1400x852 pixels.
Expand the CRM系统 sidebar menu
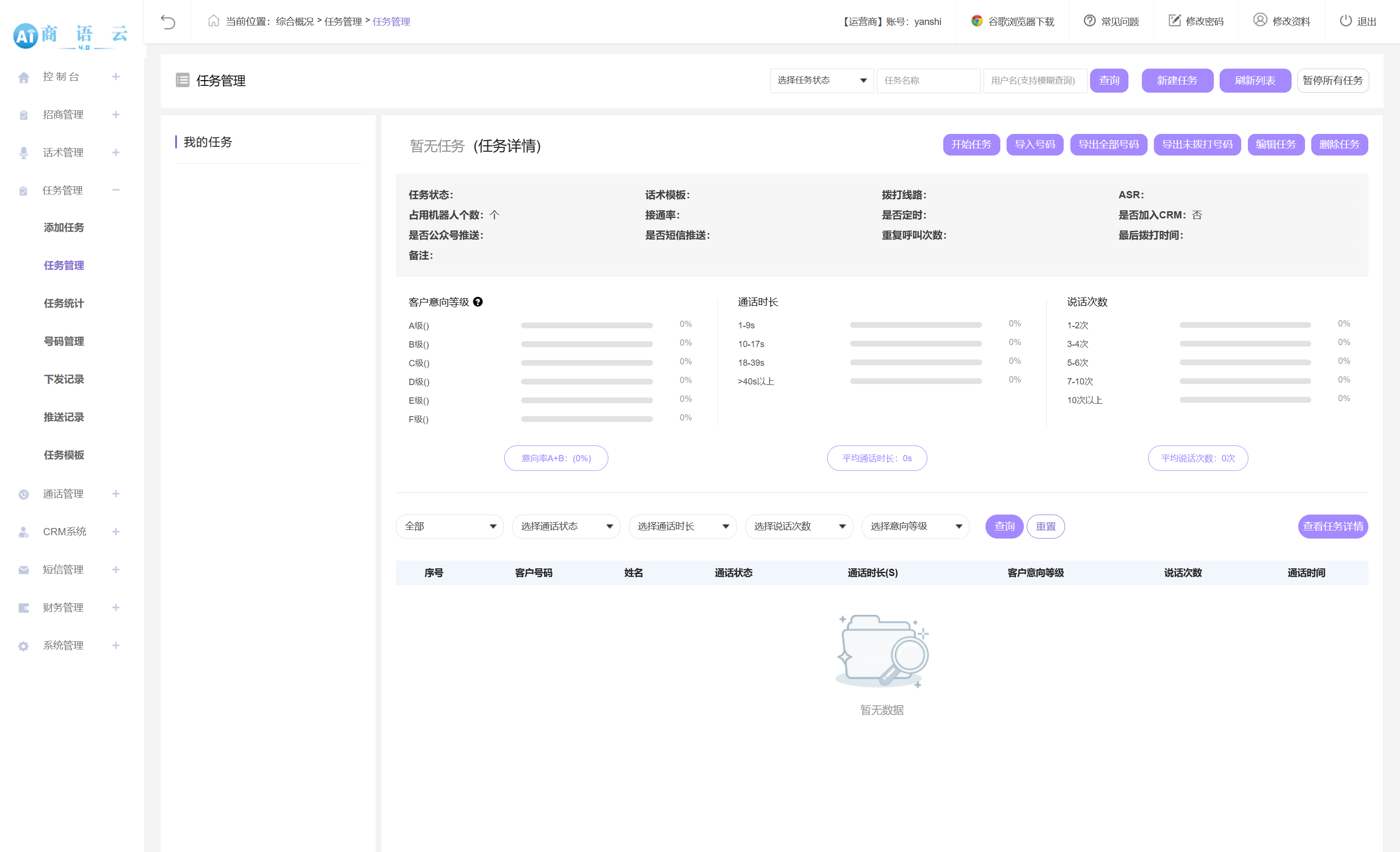tap(115, 531)
